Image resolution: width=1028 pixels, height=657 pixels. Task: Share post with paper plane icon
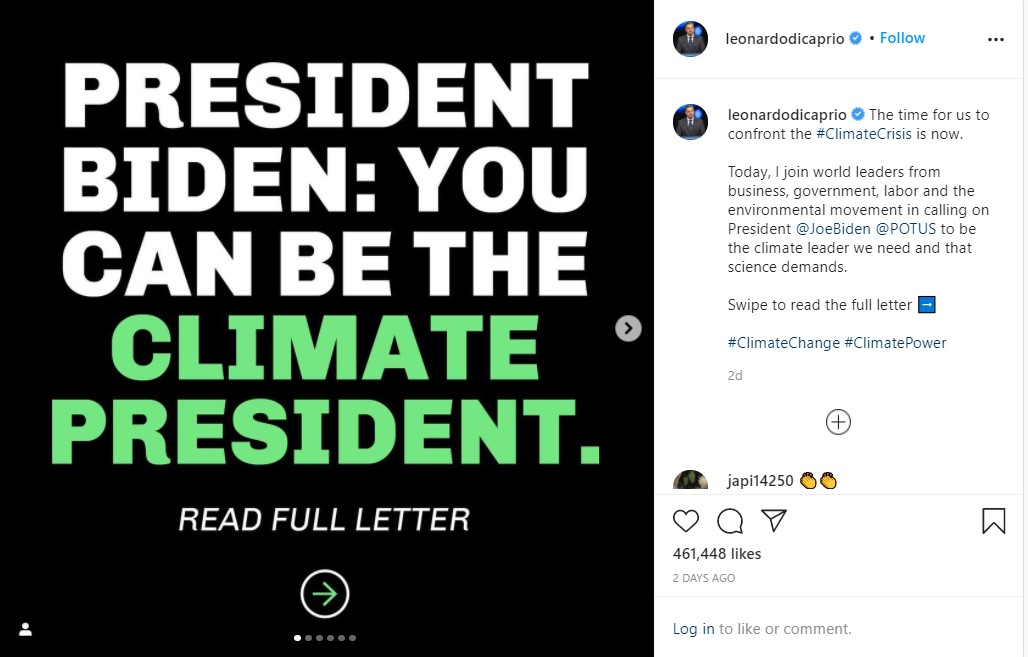click(x=773, y=521)
